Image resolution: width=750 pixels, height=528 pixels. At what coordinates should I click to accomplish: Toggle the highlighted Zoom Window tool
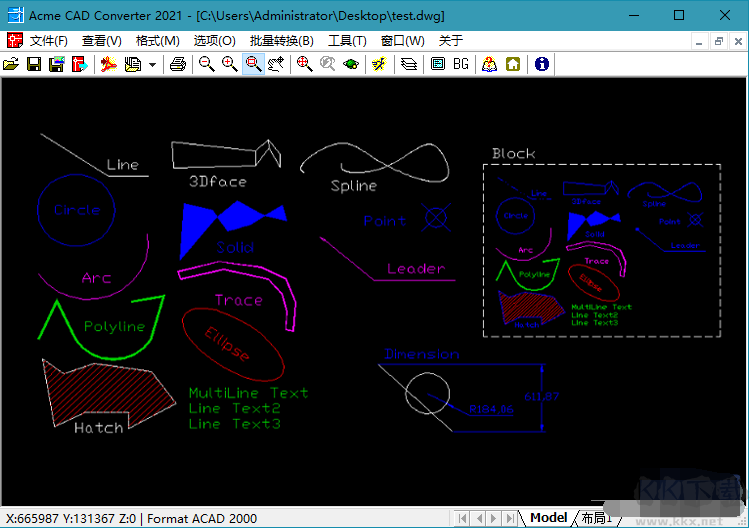point(253,64)
